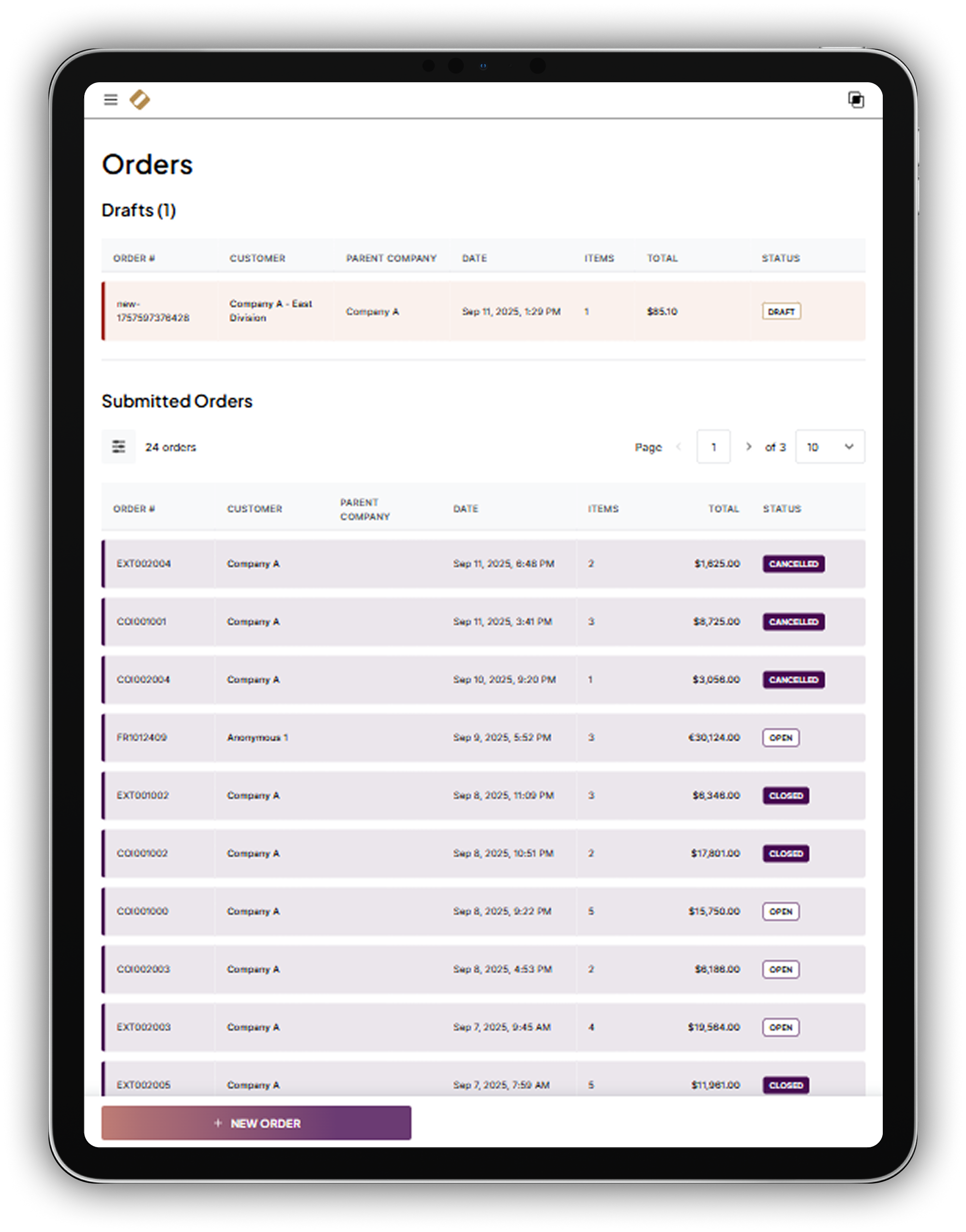Click Customer column header in Drafts table

click(x=257, y=258)
